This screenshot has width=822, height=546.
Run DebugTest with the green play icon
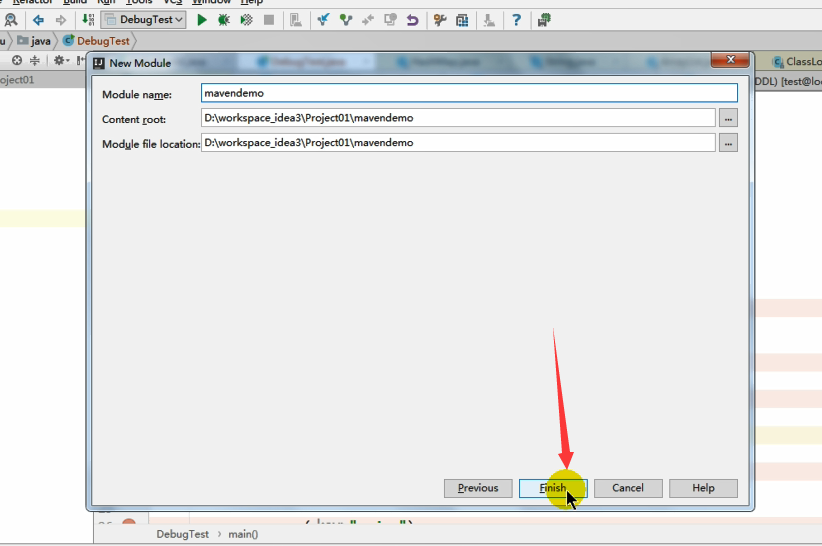pyautogui.click(x=202, y=20)
